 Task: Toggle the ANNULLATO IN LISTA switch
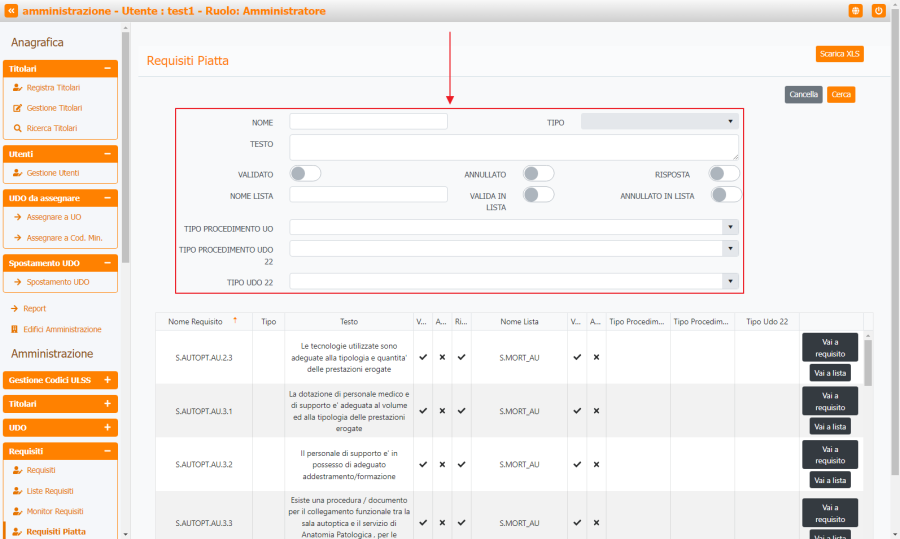click(726, 194)
